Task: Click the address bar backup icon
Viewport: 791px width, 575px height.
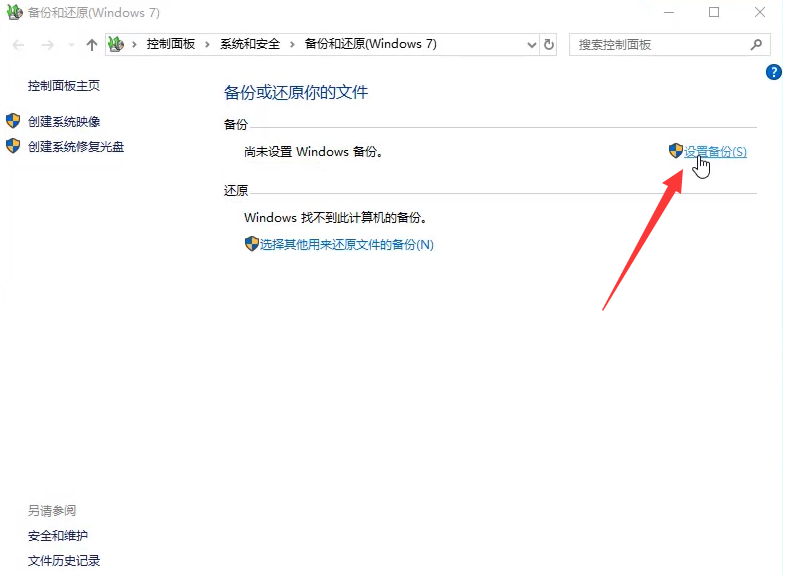Action: 117,44
